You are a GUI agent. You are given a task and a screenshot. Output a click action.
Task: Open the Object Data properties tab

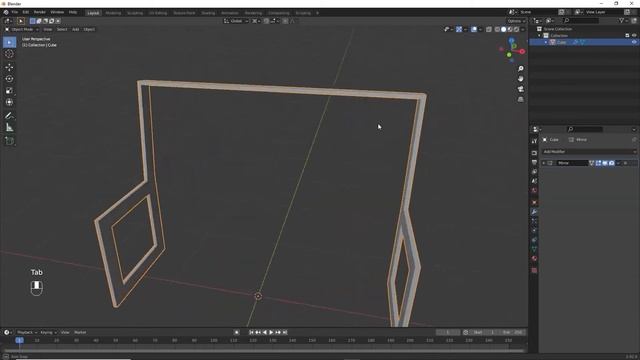(534, 249)
